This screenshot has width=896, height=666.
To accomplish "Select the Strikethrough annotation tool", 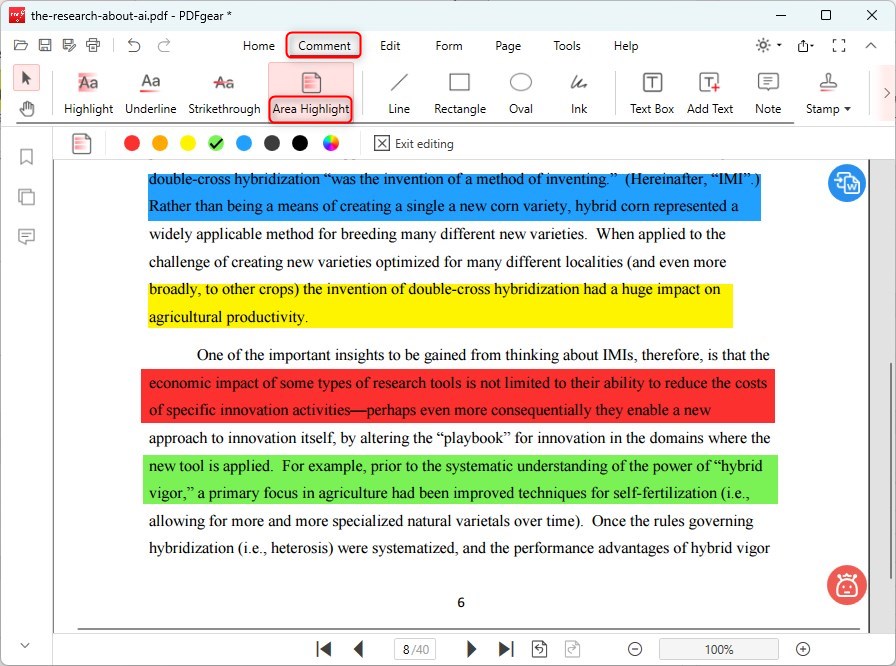I will 224,93.
